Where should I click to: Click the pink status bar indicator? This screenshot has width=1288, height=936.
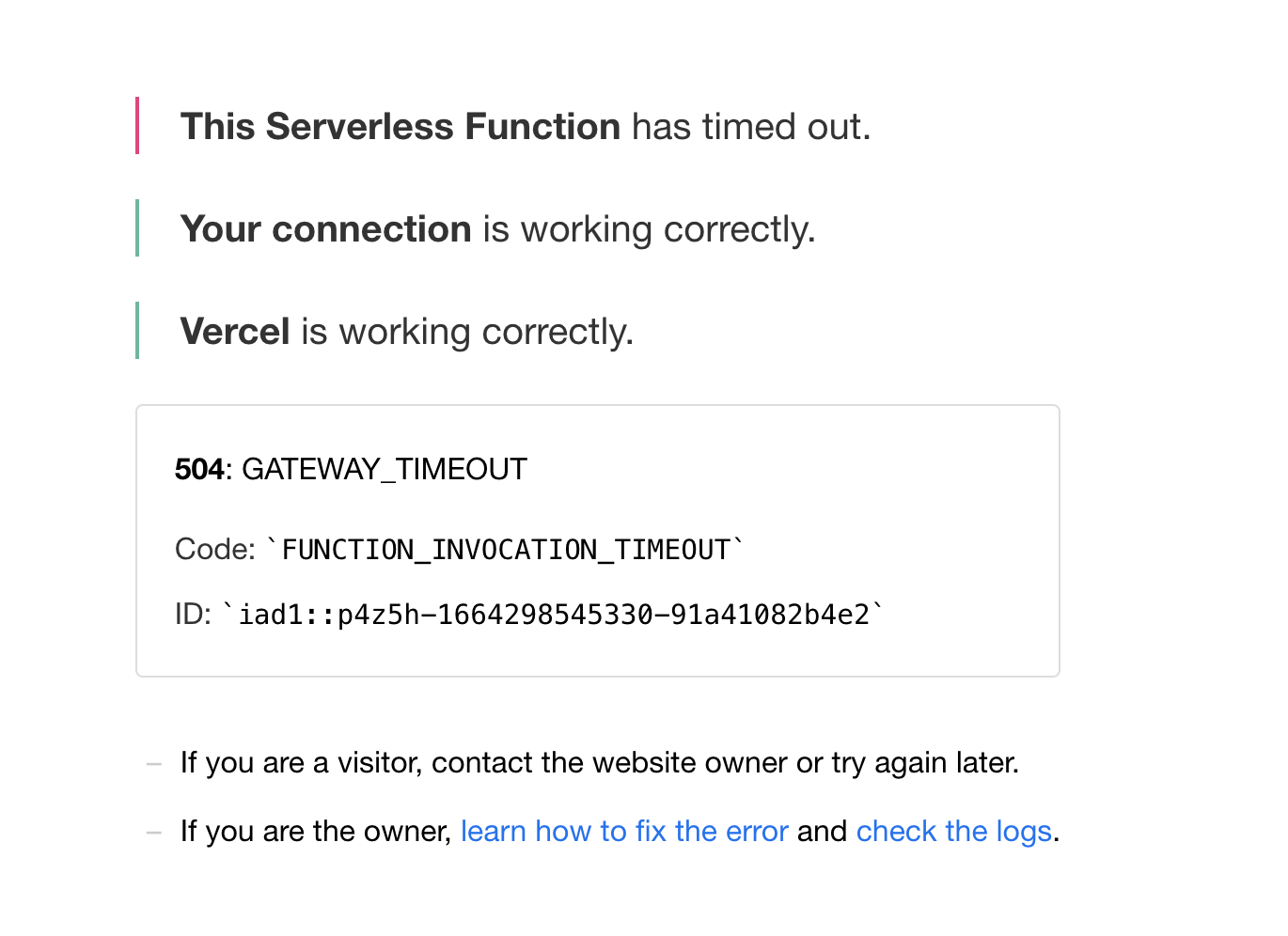[137, 126]
